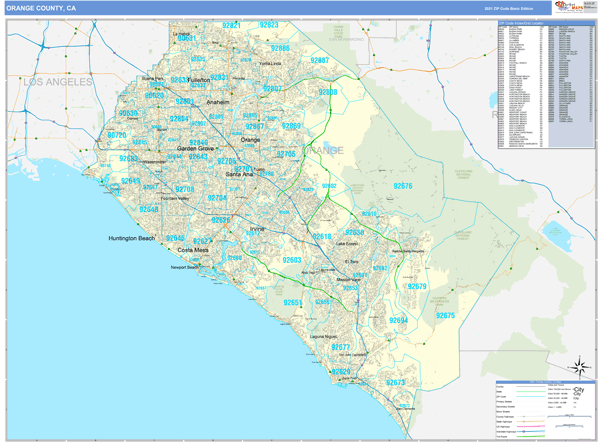
Task: Click ZIP code label 92683
Action: coord(129,158)
